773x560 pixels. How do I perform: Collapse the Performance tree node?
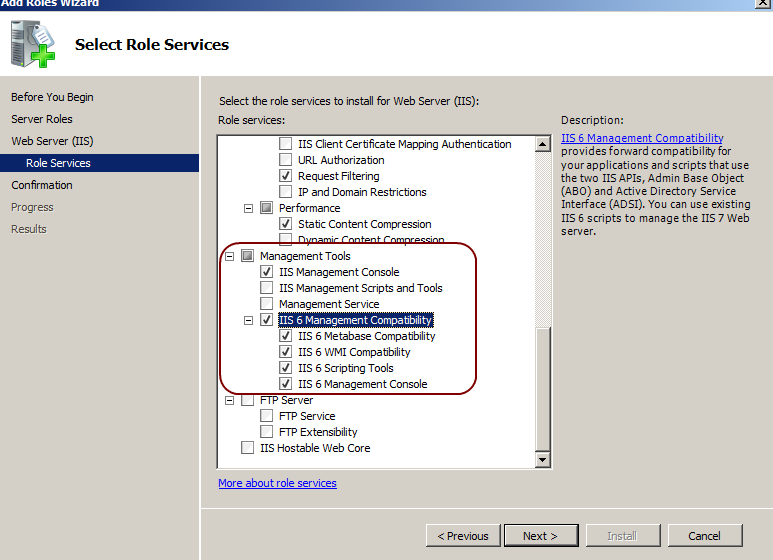248,209
